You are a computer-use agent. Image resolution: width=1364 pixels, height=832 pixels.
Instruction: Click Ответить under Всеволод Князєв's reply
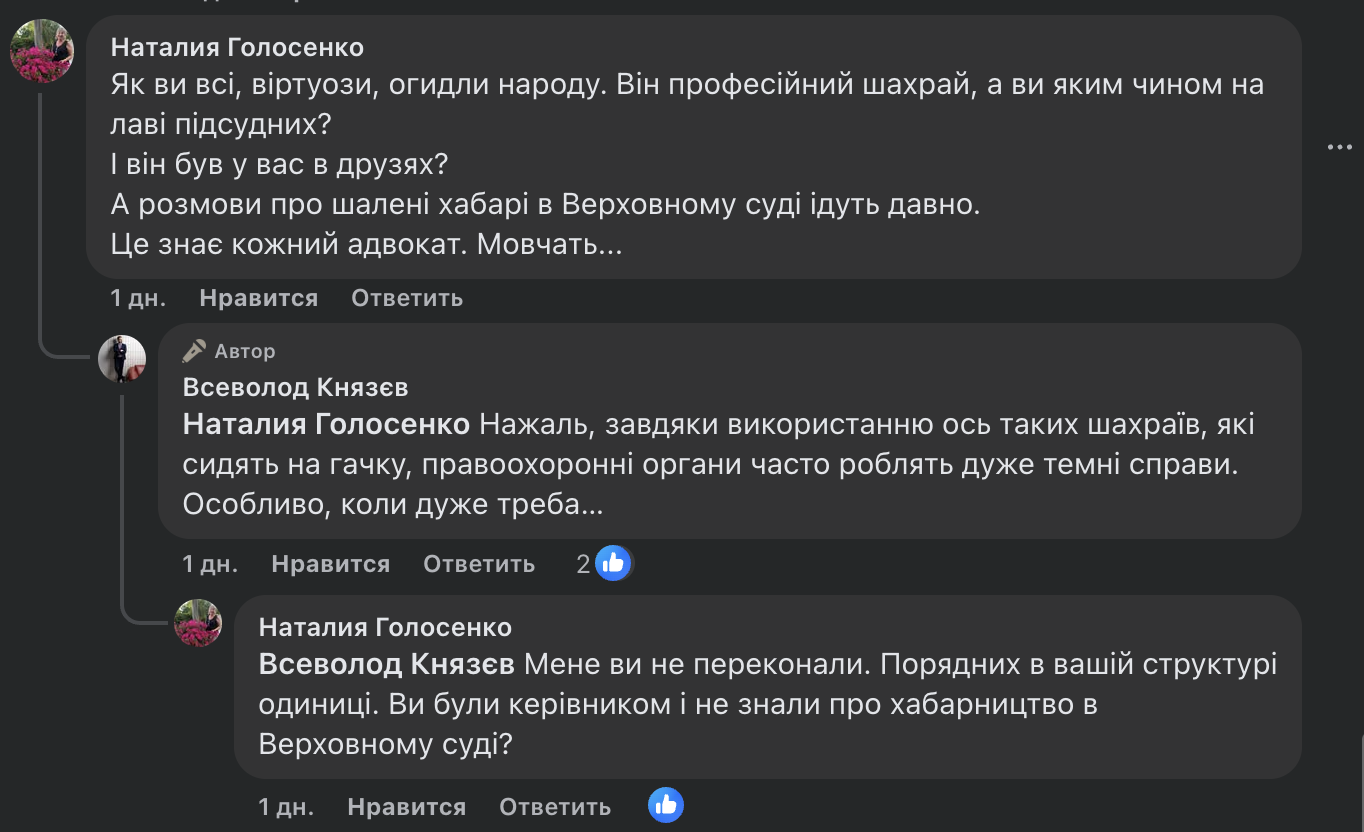click(479, 564)
